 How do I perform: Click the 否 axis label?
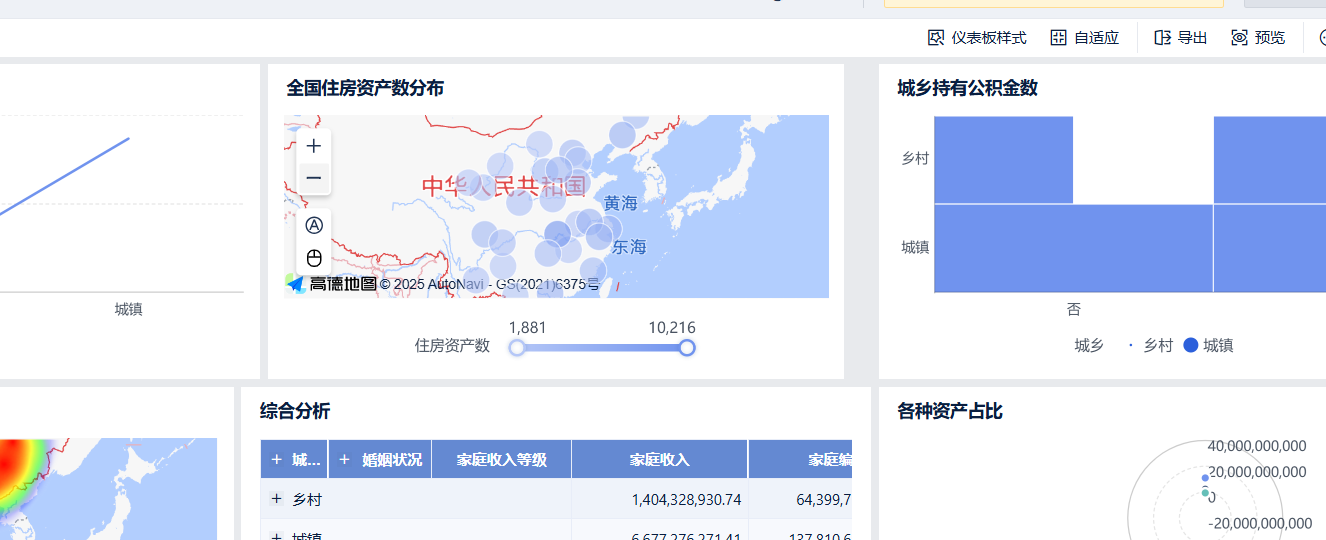click(x=1074, y=309)
